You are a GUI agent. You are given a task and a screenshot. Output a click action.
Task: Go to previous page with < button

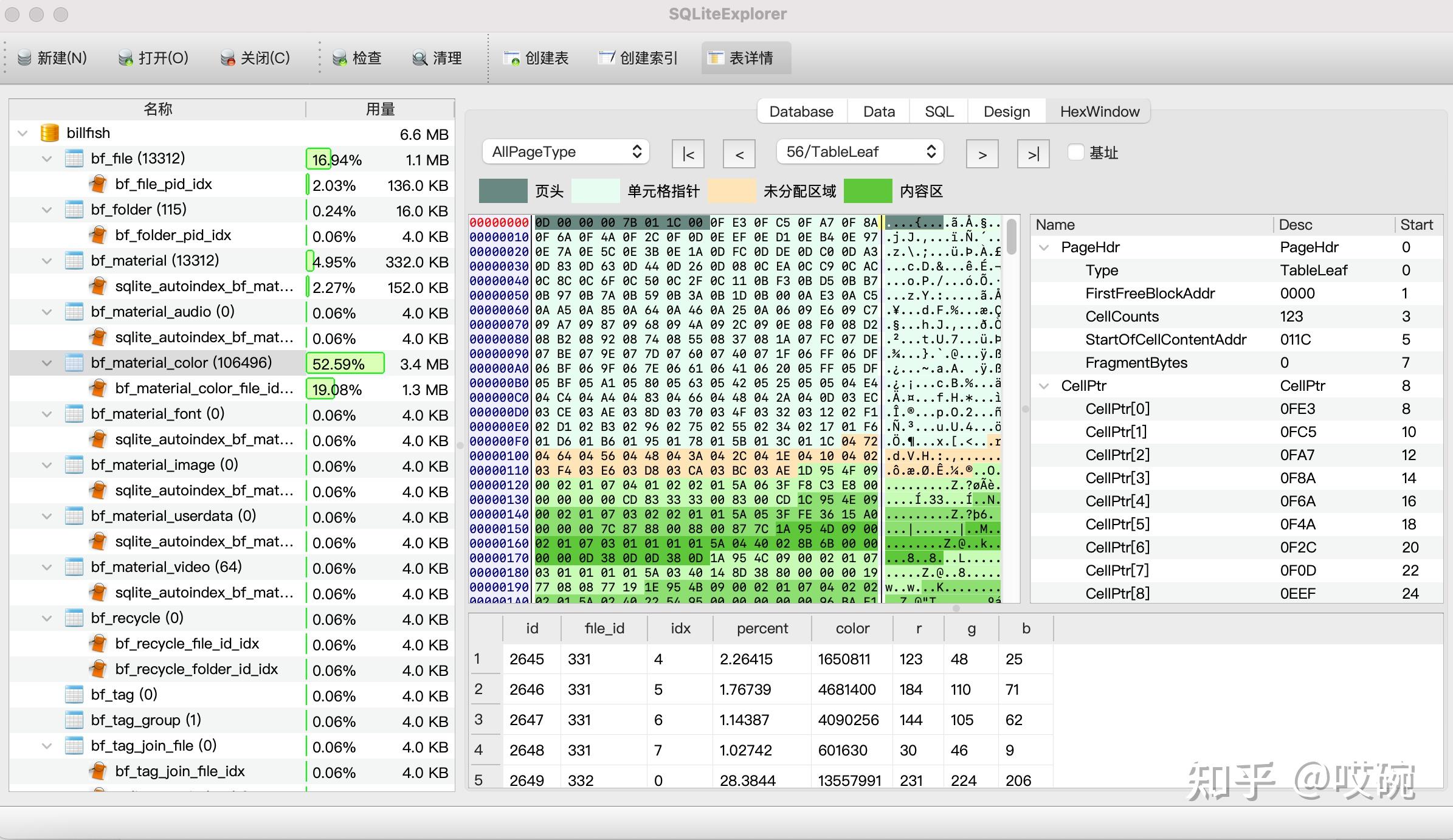[x=739, y=154]
